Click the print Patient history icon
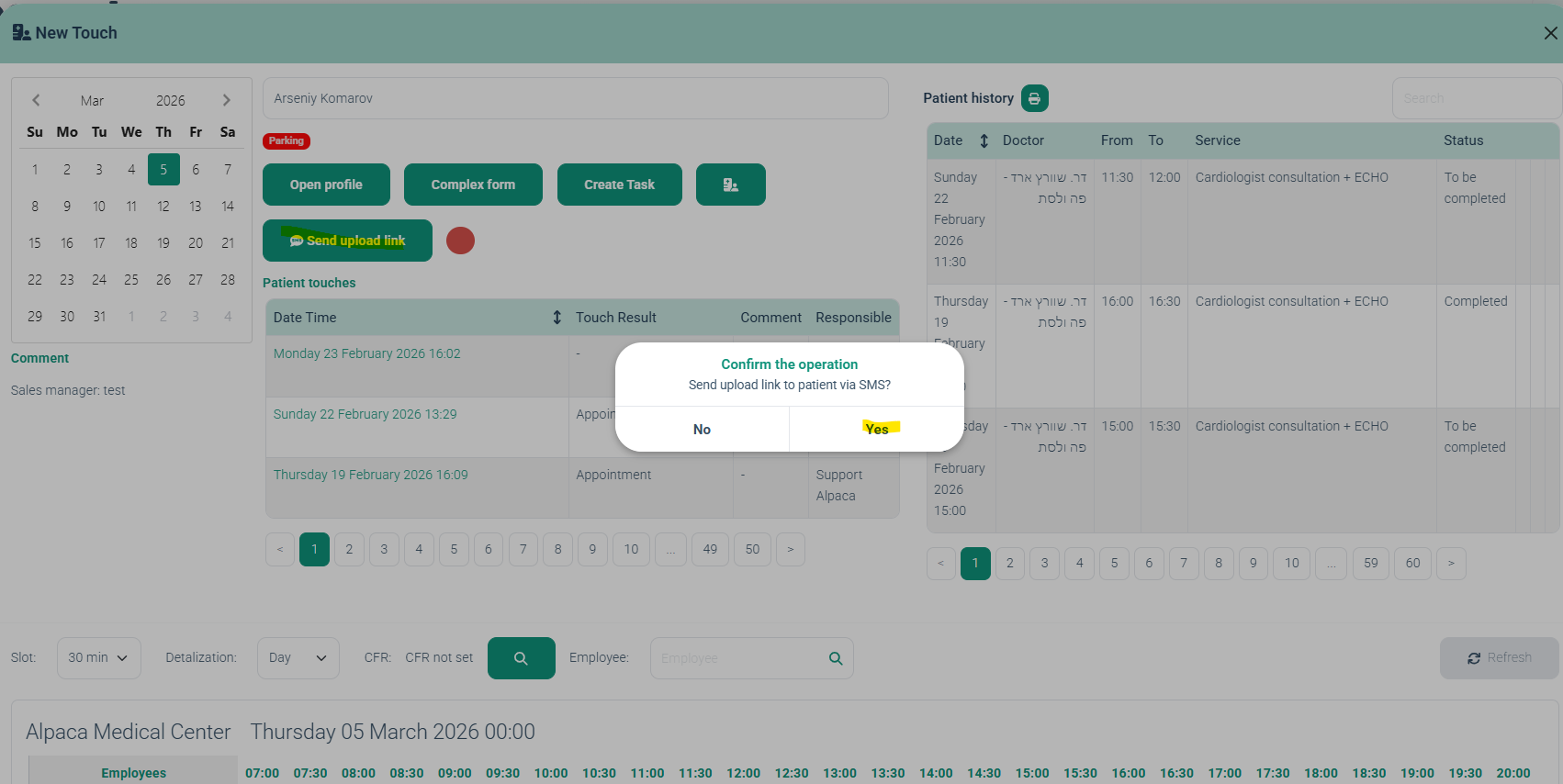 coord(1034,98)
